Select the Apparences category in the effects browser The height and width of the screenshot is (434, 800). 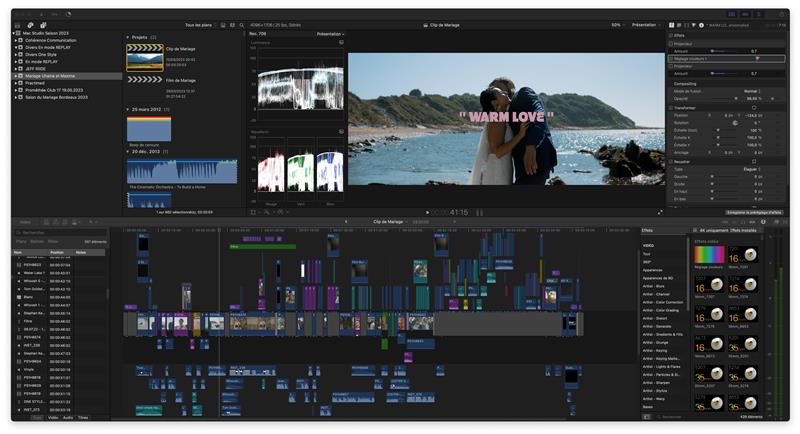click(653, 270)
